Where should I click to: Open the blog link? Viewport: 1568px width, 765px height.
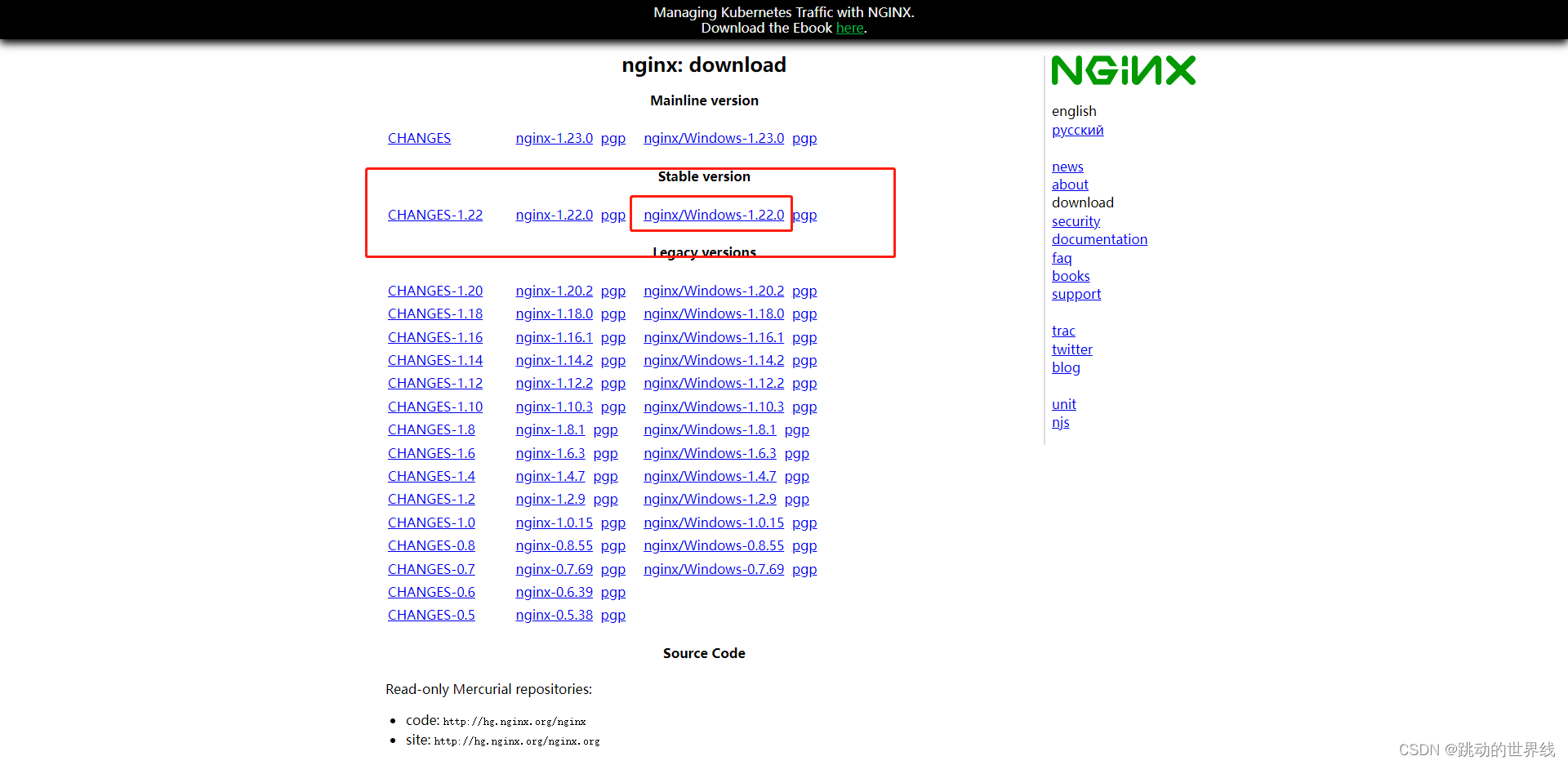tap(1066, 367)
